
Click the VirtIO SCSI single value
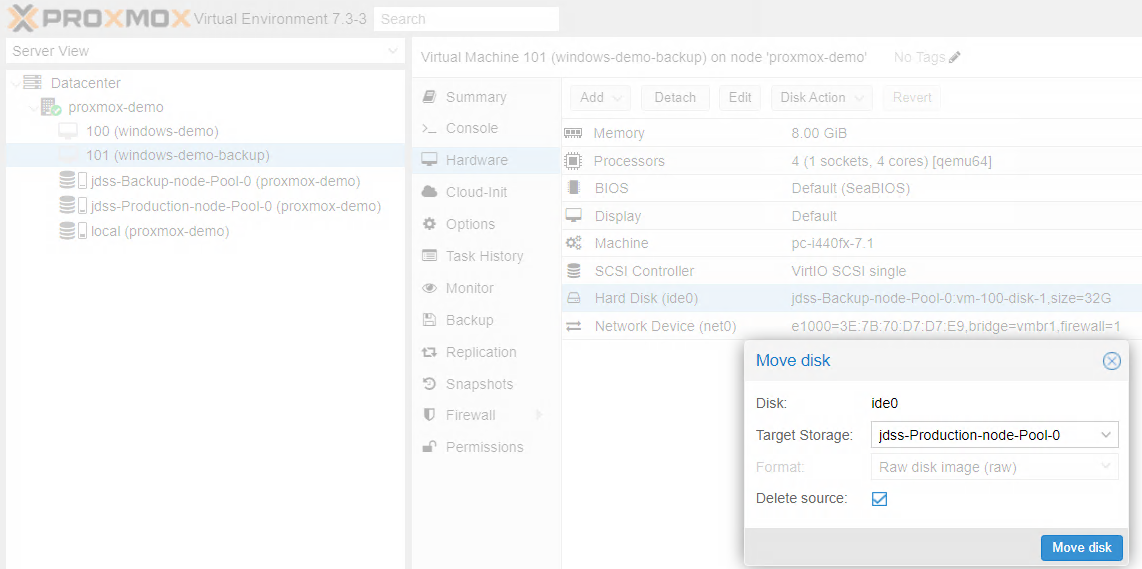848,271
